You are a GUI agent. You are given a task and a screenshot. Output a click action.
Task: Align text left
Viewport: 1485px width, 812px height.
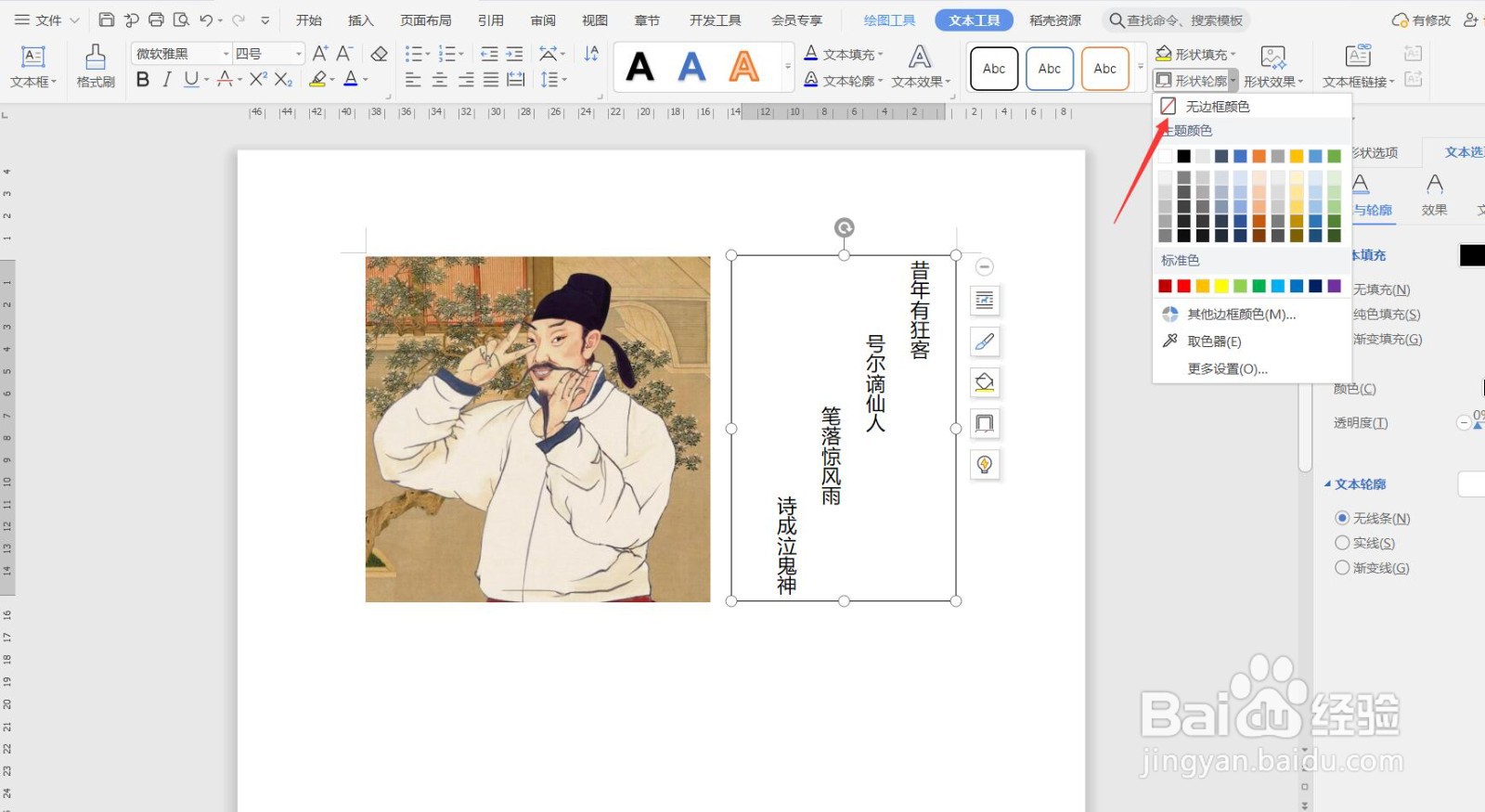tap(414, 80)
